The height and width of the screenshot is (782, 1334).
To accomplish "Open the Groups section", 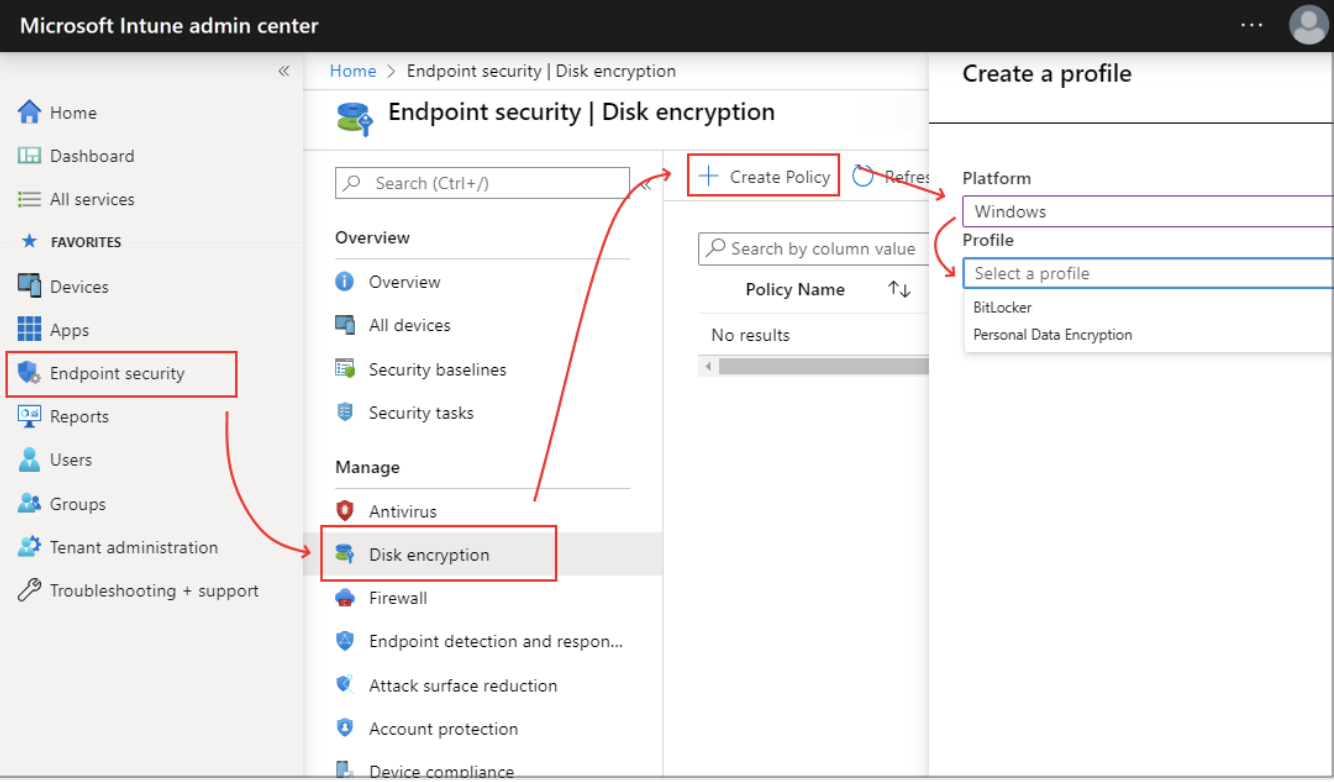I will click(x=78, y=503).
